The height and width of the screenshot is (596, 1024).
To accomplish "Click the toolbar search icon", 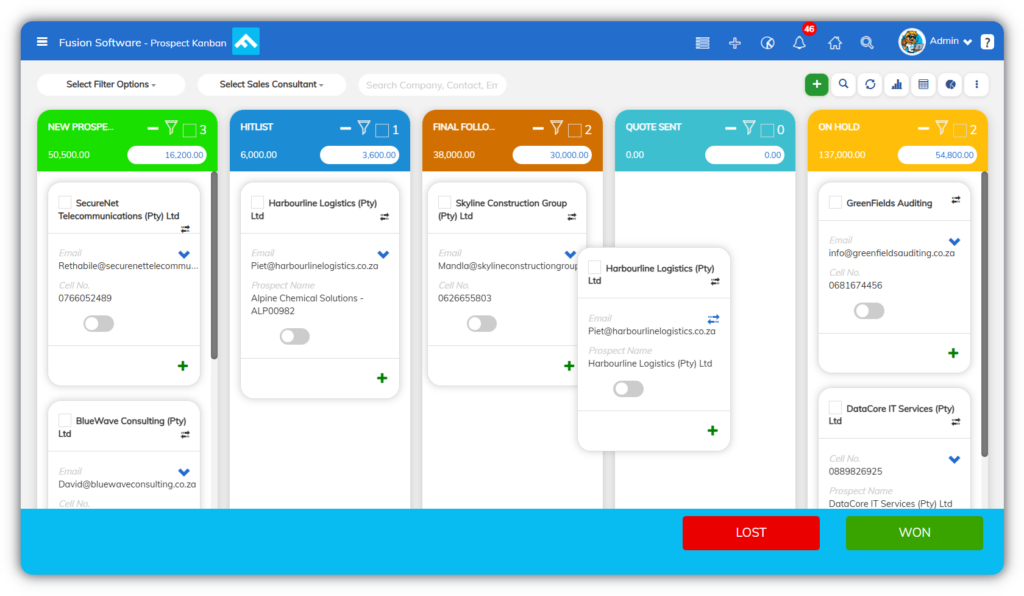I will coord(843,84).
